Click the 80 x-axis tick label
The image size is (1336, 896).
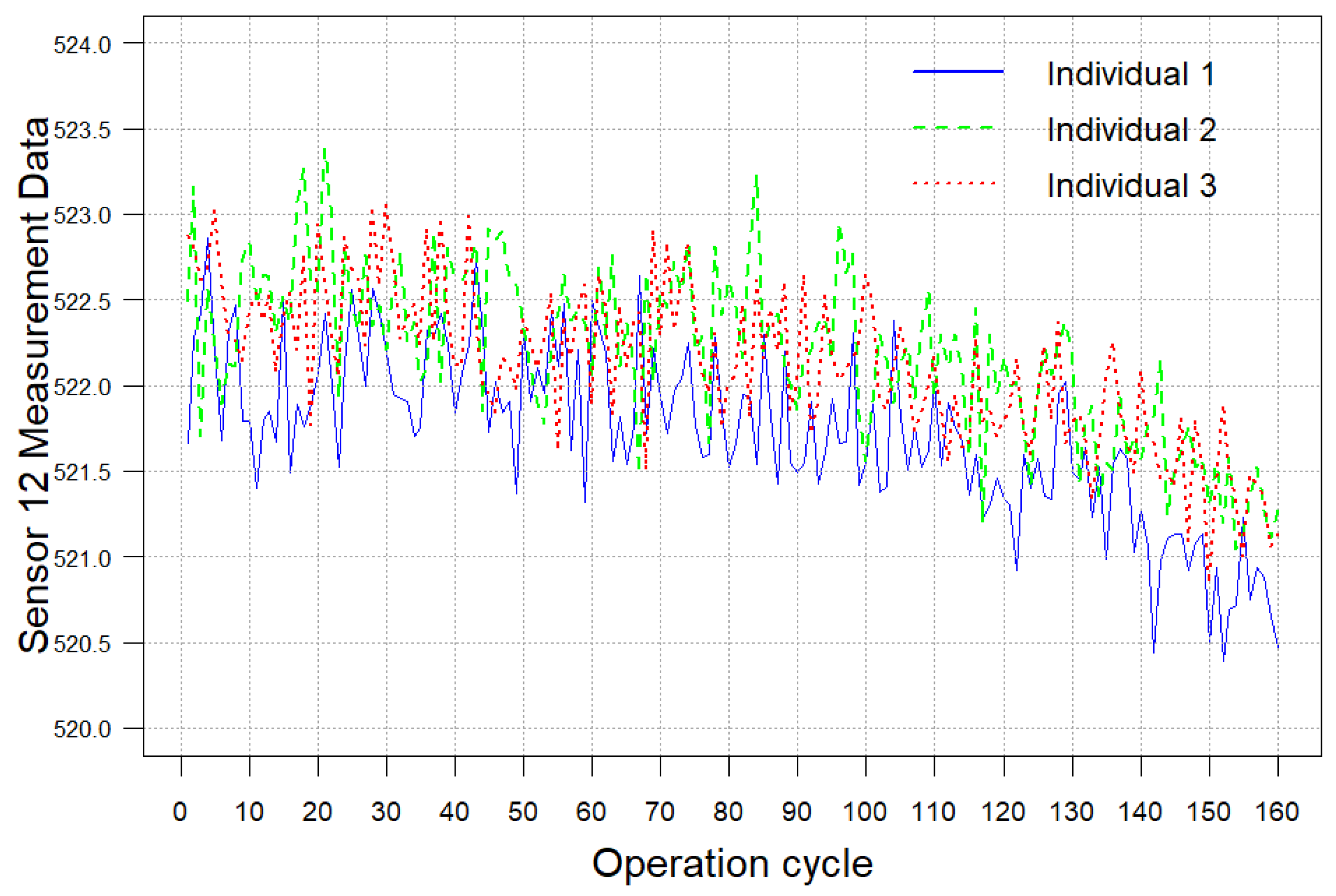728,812
